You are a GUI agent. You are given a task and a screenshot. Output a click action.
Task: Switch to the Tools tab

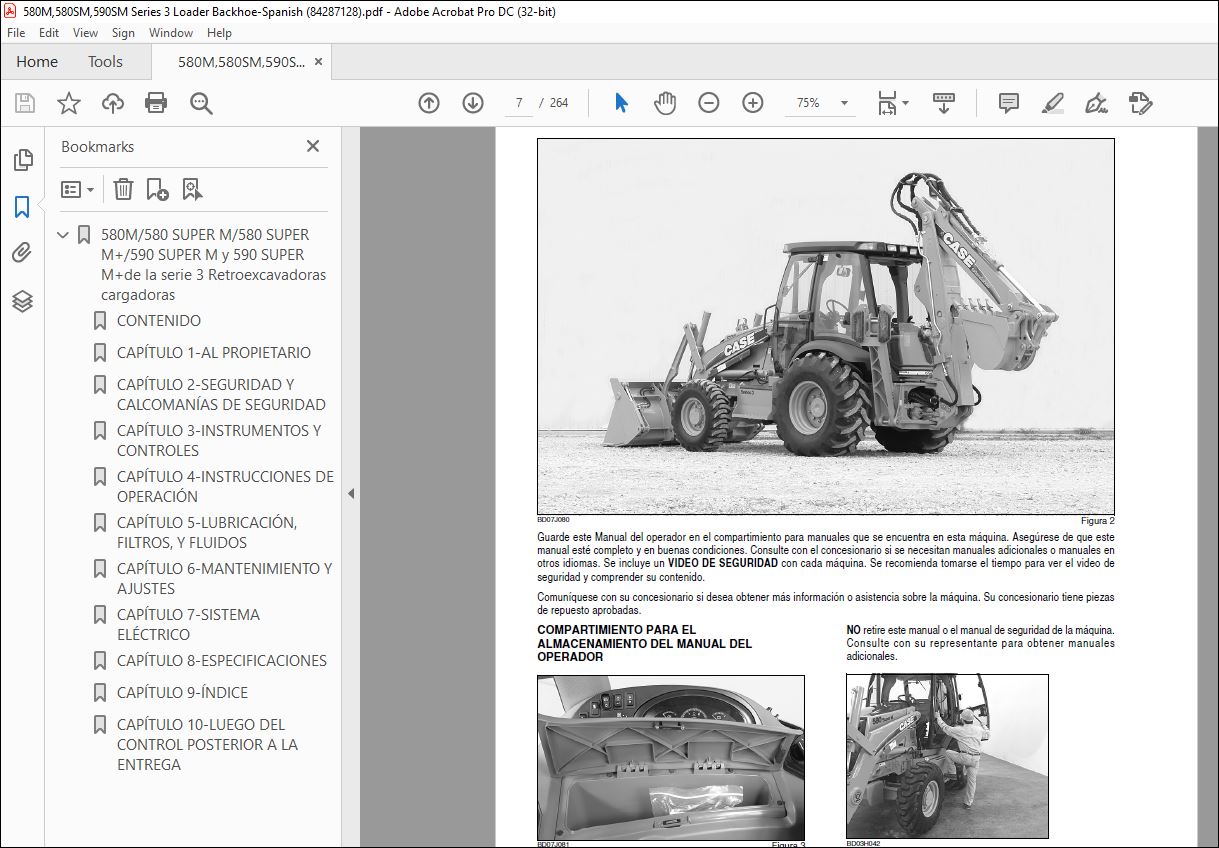click(105, 62)
